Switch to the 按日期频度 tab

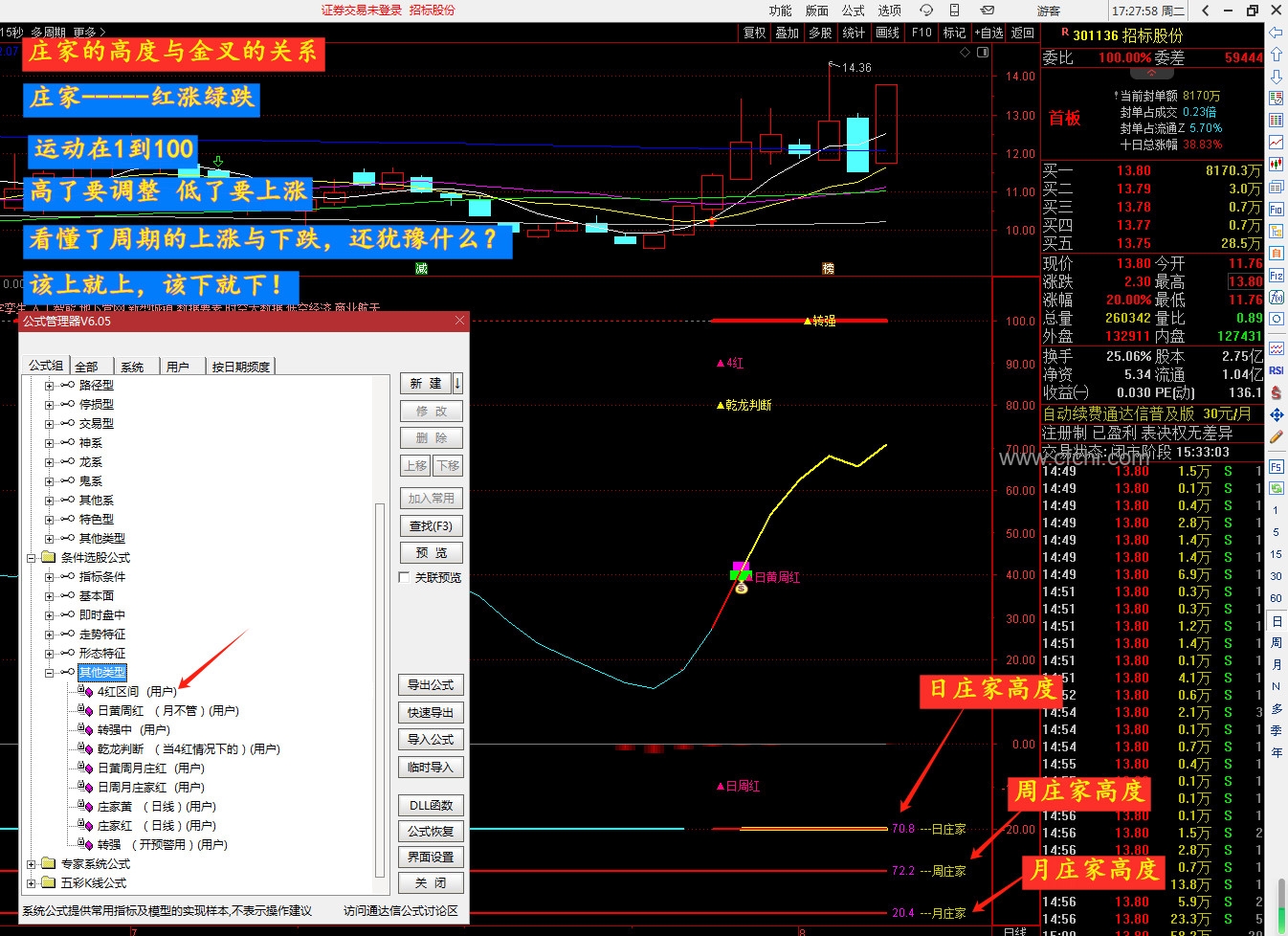241,367
